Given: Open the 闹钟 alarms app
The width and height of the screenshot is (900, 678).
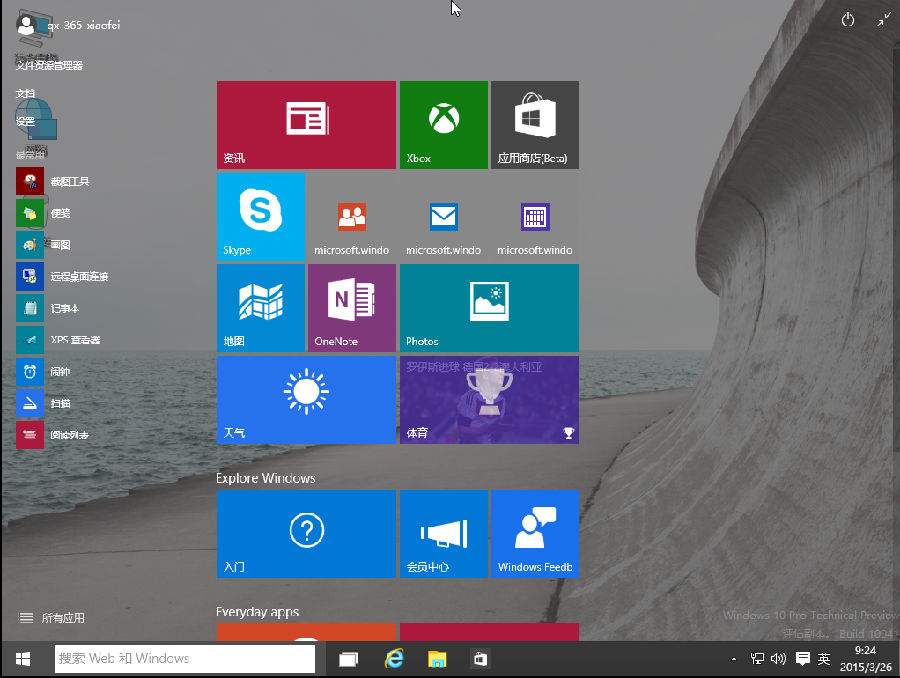Looking at the screenshot, I should pos(44,371).
